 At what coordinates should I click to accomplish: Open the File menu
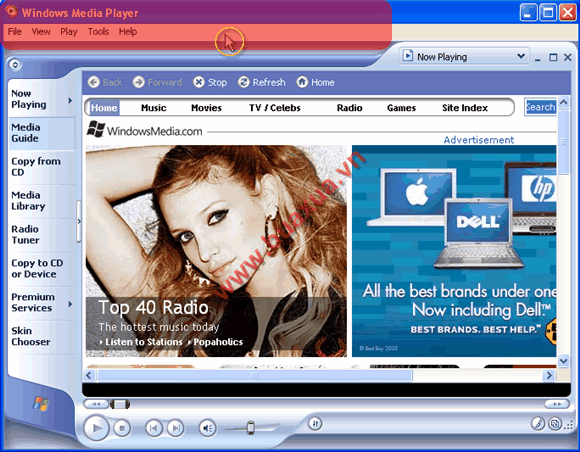[15, 32]
